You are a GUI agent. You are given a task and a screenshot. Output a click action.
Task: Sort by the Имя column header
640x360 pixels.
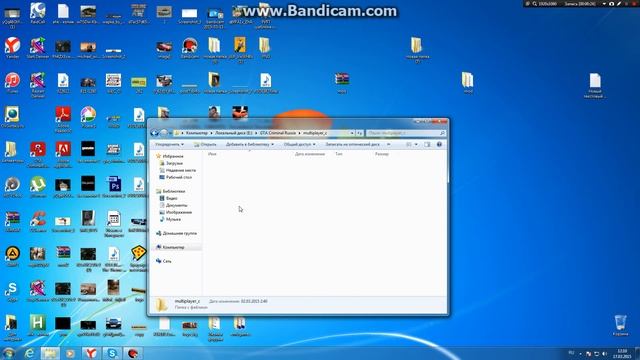(212, 154)
